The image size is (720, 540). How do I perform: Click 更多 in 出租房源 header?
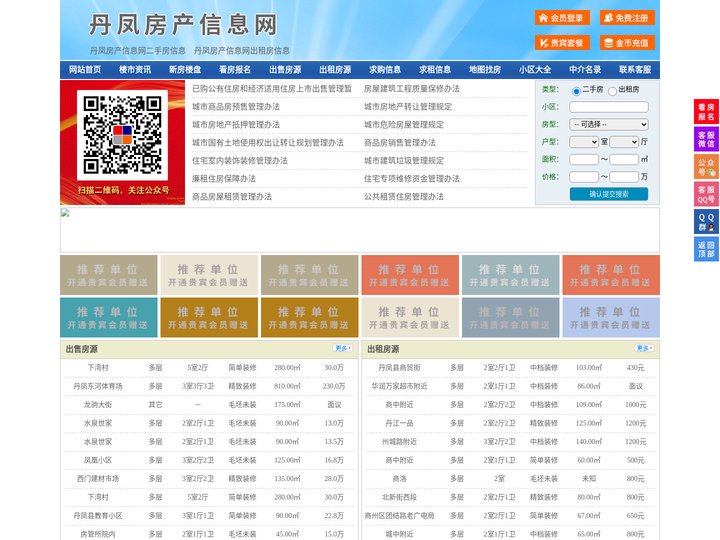644,349
